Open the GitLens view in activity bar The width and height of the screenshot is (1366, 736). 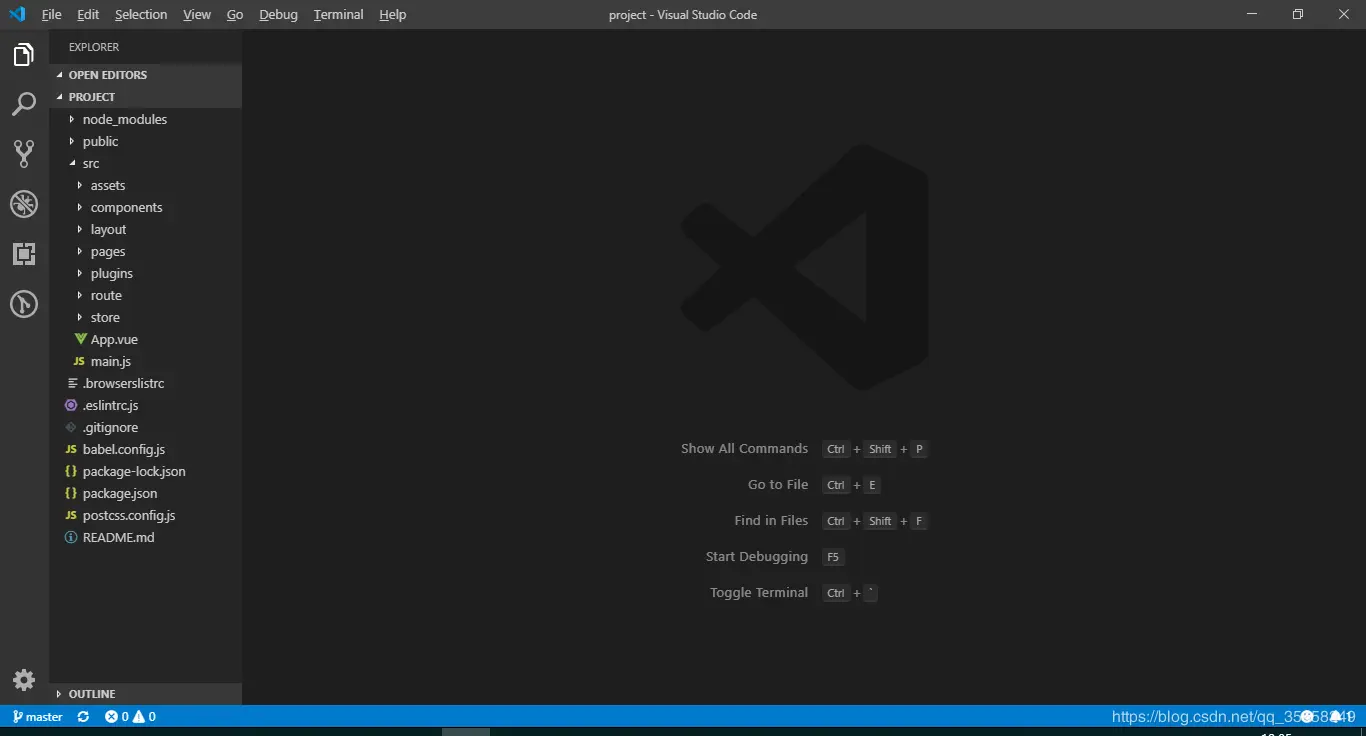coord(24,303)
